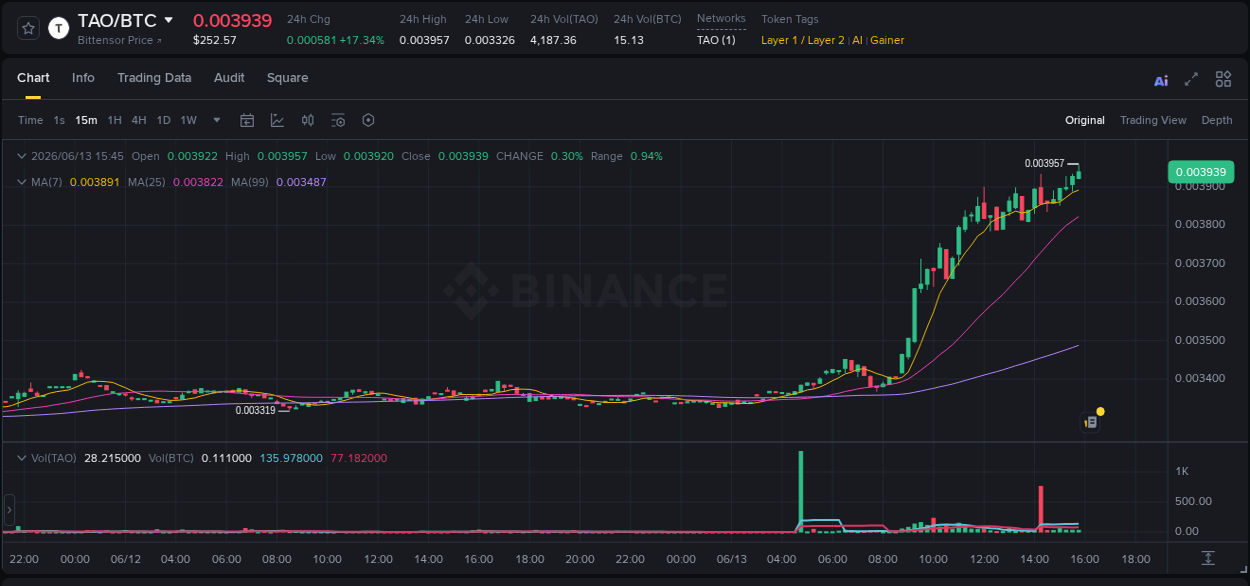Screen dimensions: 1250x586
Task: Select the 1H interval
Action: (x=114, y=120)
